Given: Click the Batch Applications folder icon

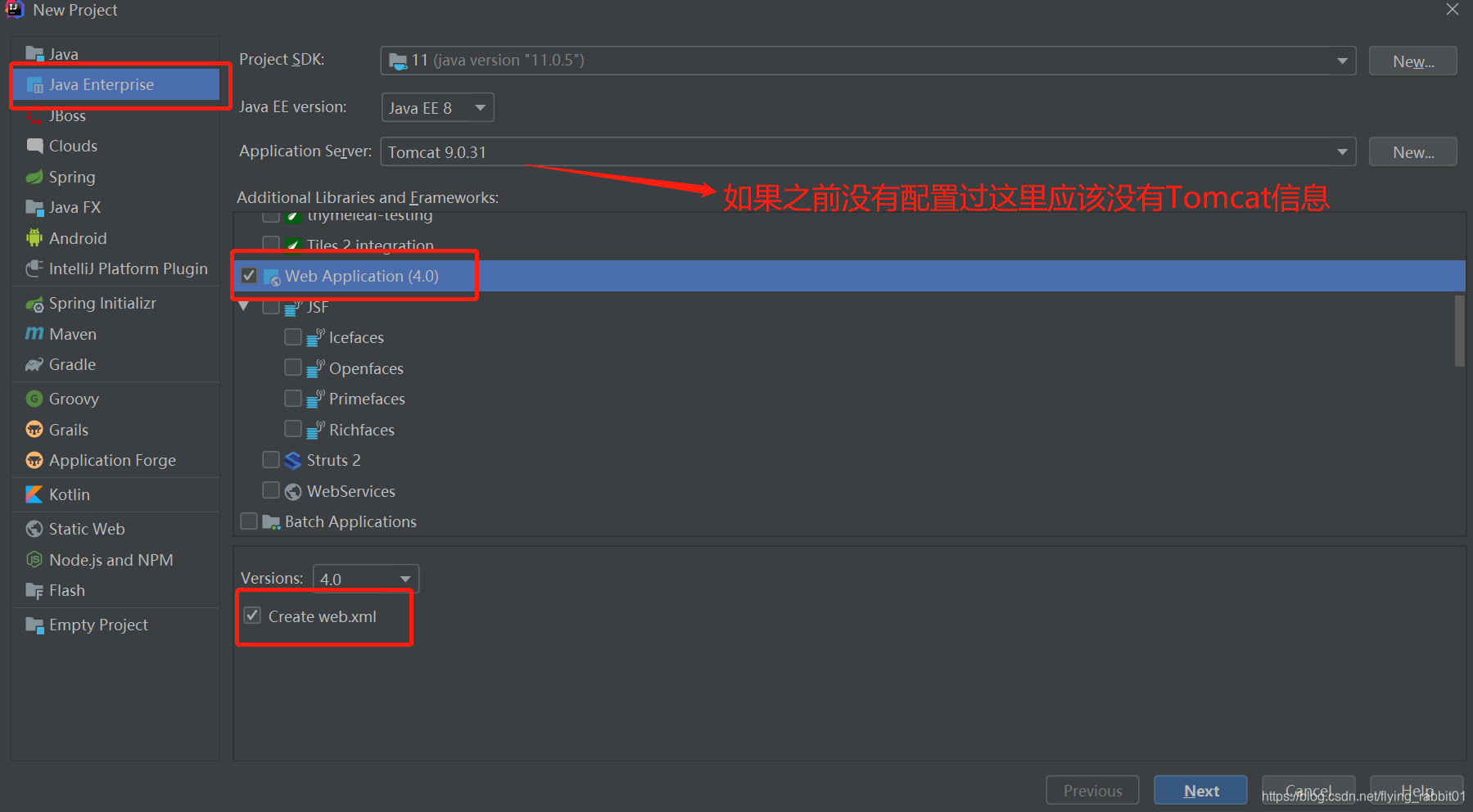Looking at the screenshot, I should point(271,522).
